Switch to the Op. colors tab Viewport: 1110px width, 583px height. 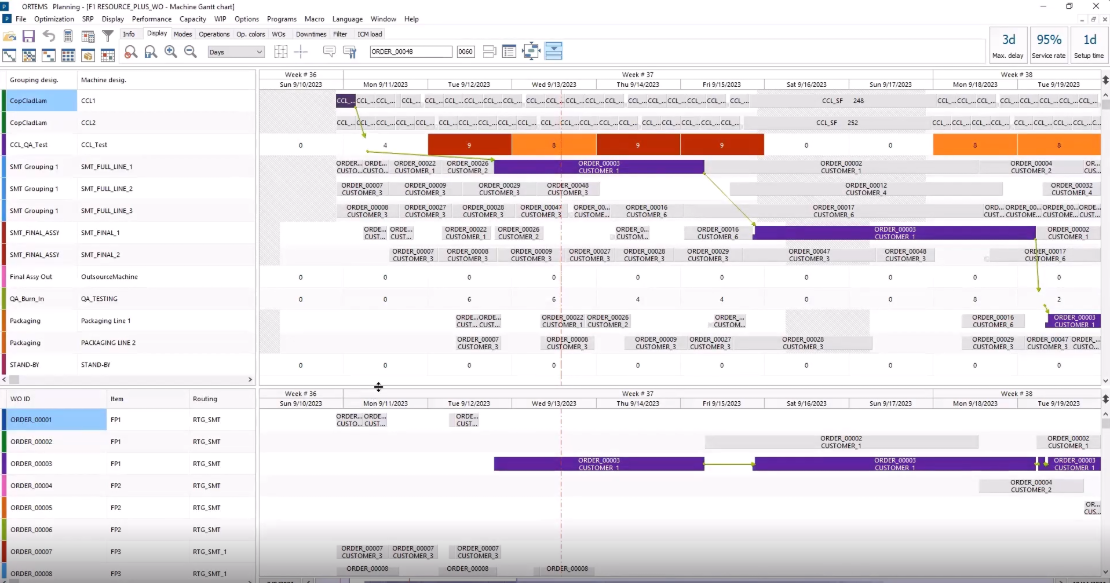coord(250,34)
